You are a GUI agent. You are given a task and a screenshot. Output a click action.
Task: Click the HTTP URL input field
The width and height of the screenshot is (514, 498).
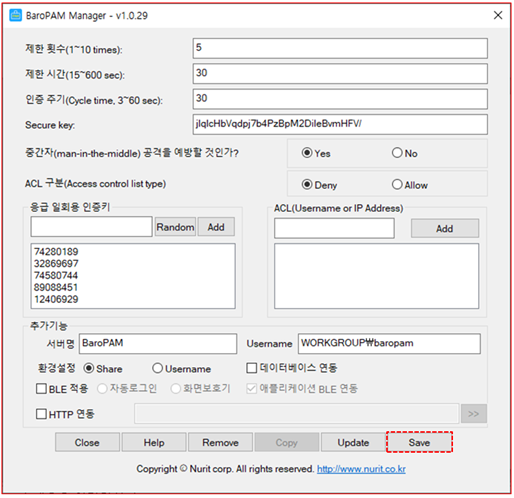297,414
